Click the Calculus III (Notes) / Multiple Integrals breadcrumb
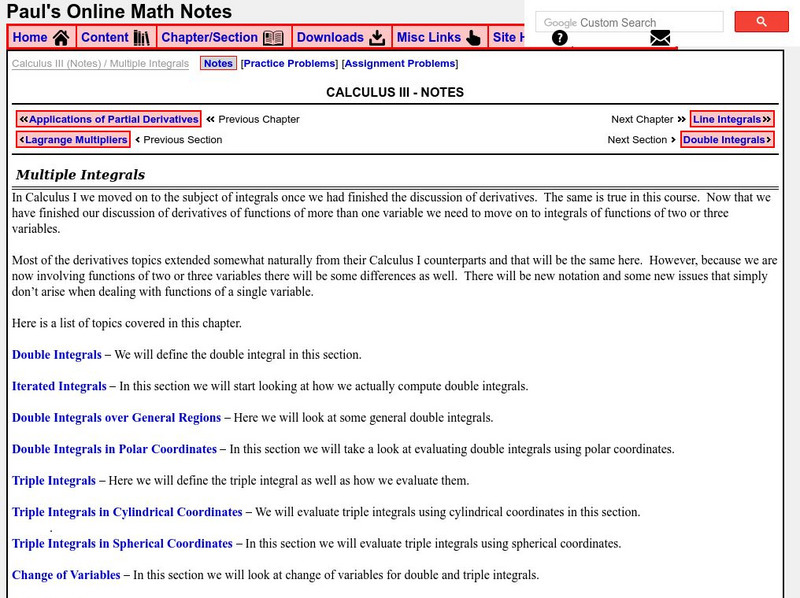The image size is (800, 598). tap(100, 64)
